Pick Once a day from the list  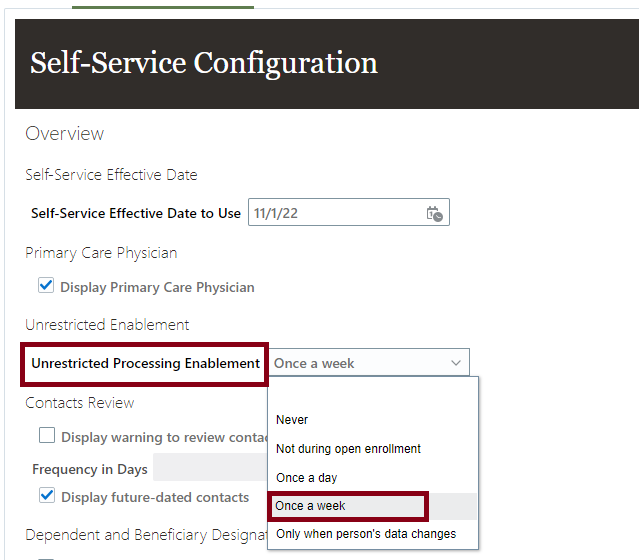pyautogui.click(x=306, y=478)
